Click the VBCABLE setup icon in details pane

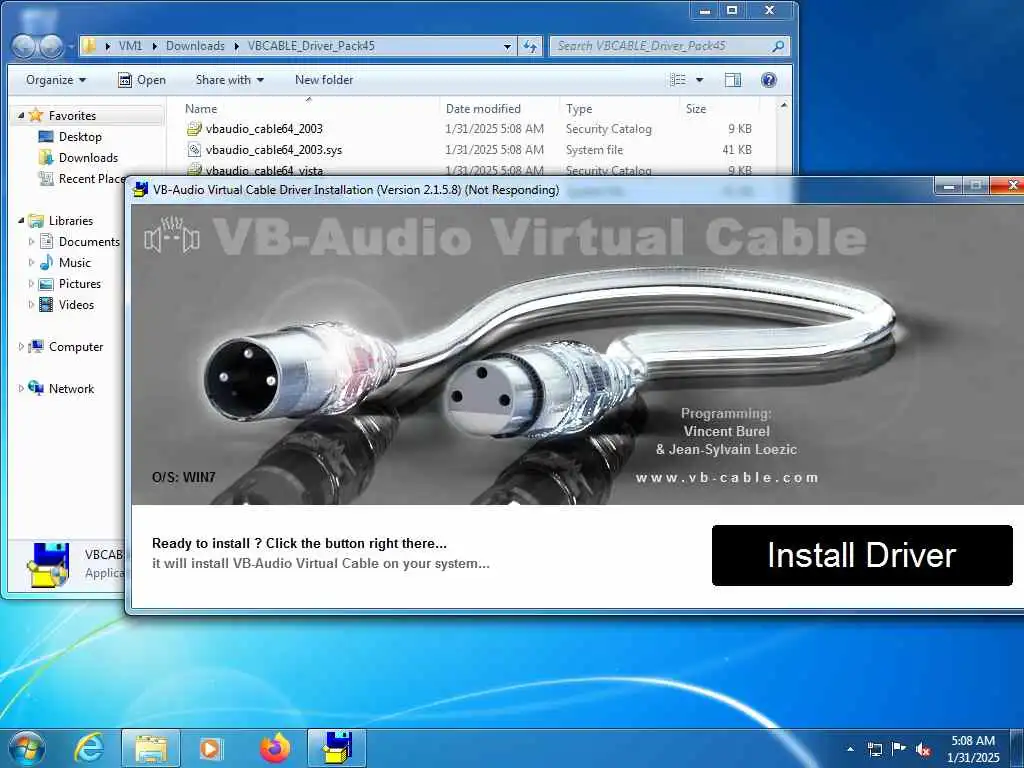click(x=48, y=564)
